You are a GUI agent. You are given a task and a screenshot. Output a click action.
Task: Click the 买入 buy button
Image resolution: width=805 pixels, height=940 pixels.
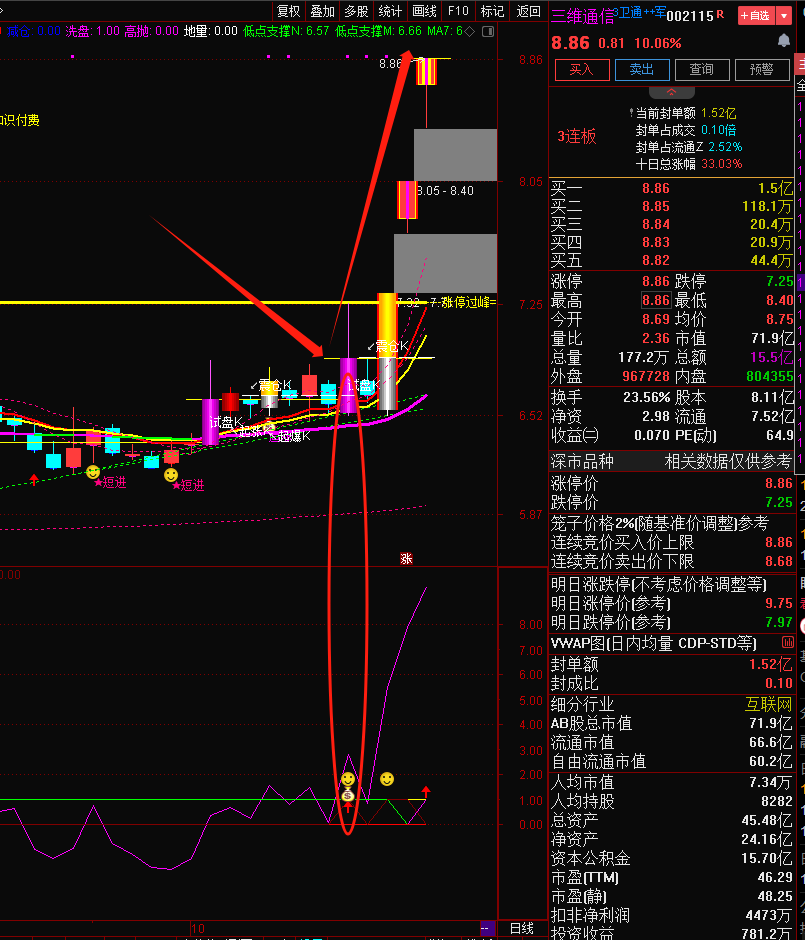tap(582, 70)
